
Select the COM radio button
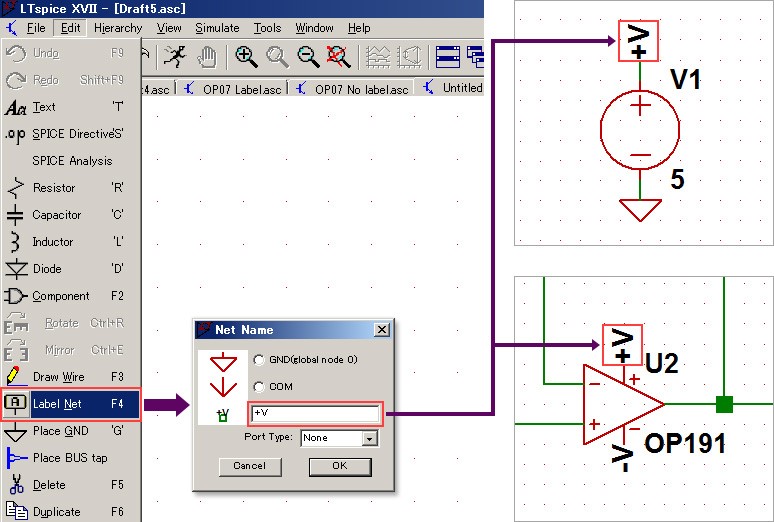(260, 387)
